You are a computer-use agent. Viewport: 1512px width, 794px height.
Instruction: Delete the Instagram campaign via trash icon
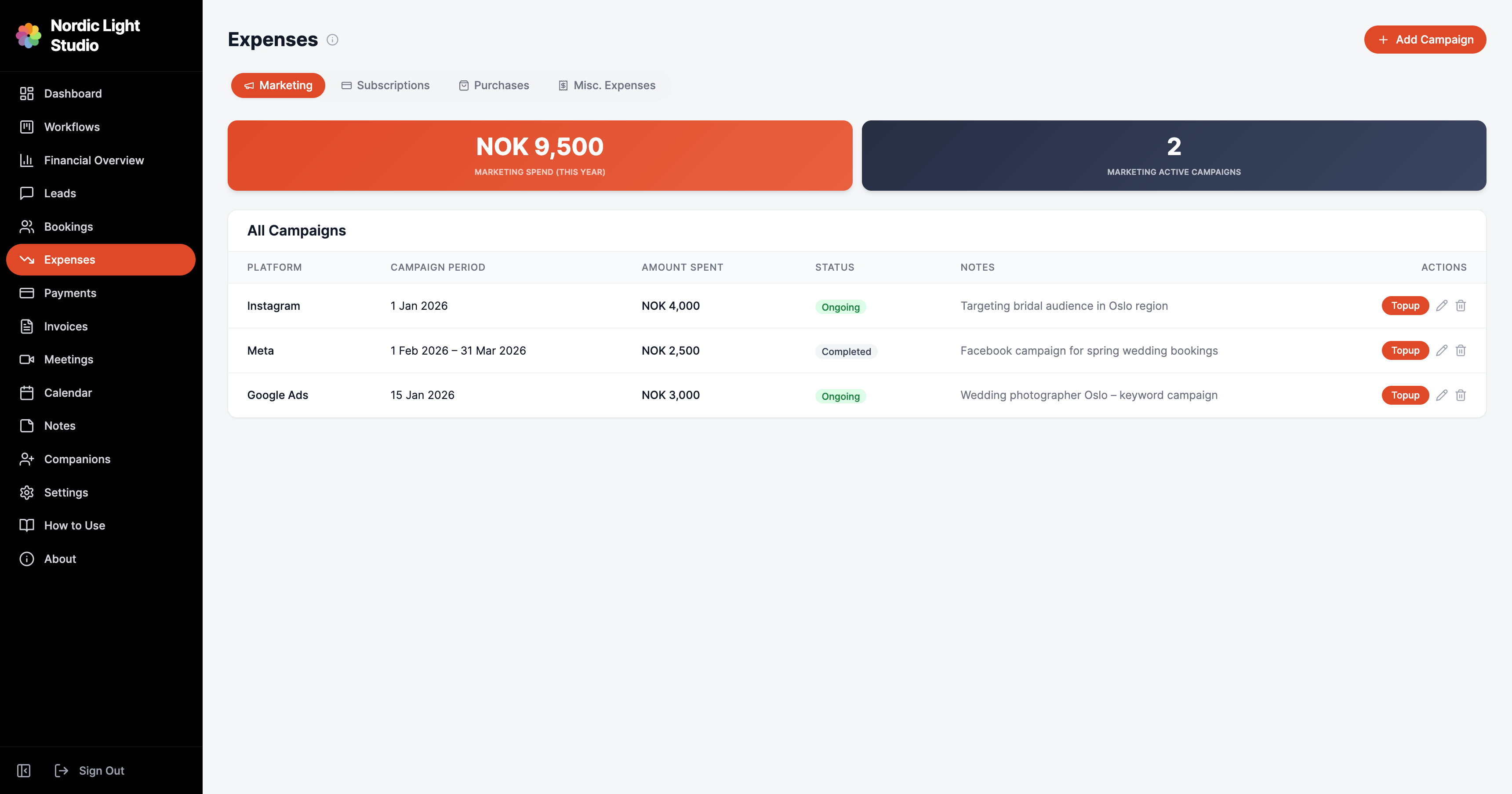pos(1460,306)
